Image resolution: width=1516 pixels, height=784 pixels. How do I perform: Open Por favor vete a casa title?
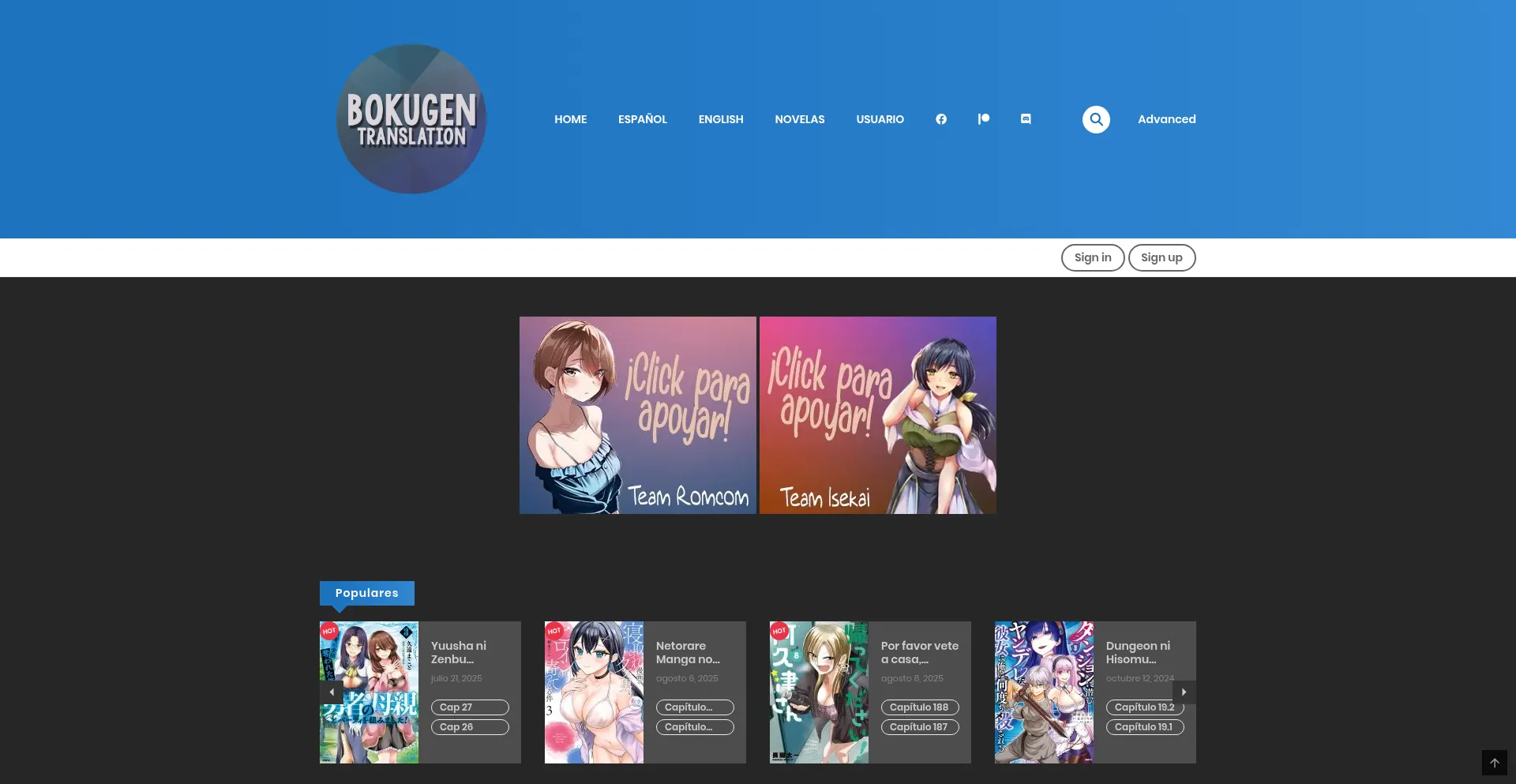point(920,652)
